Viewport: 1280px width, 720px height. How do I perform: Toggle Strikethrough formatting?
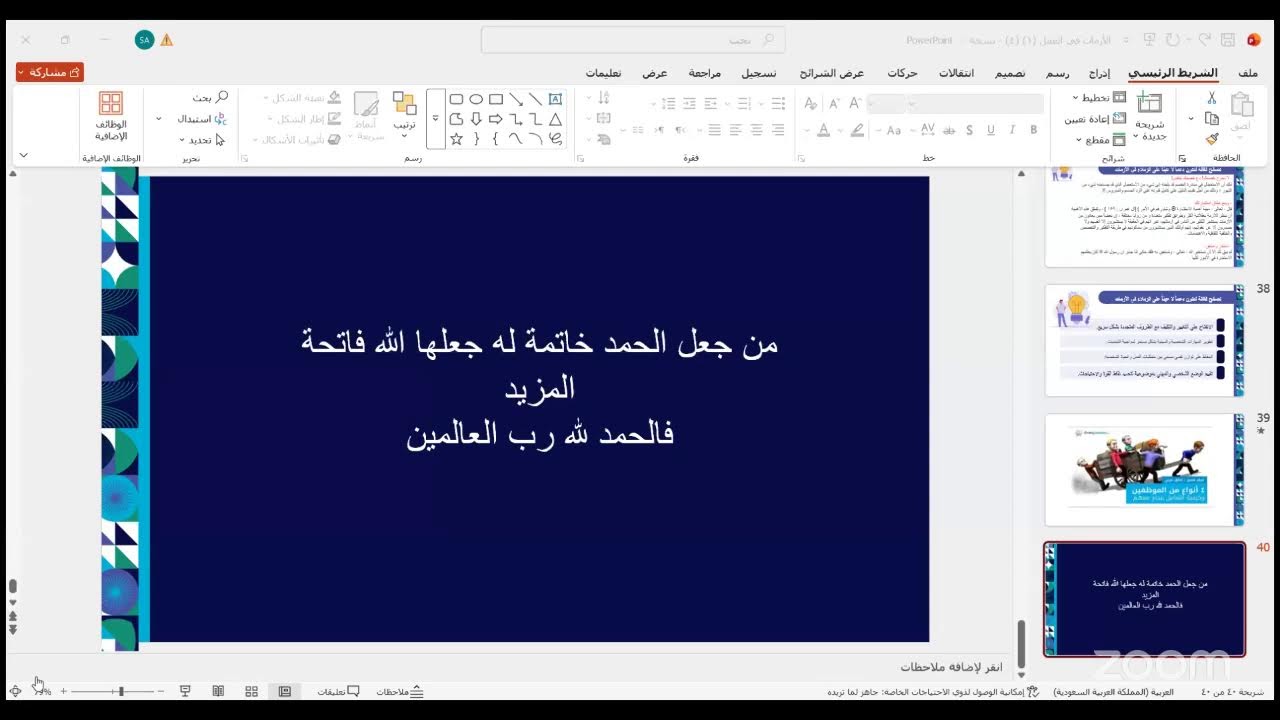[949, 130]
